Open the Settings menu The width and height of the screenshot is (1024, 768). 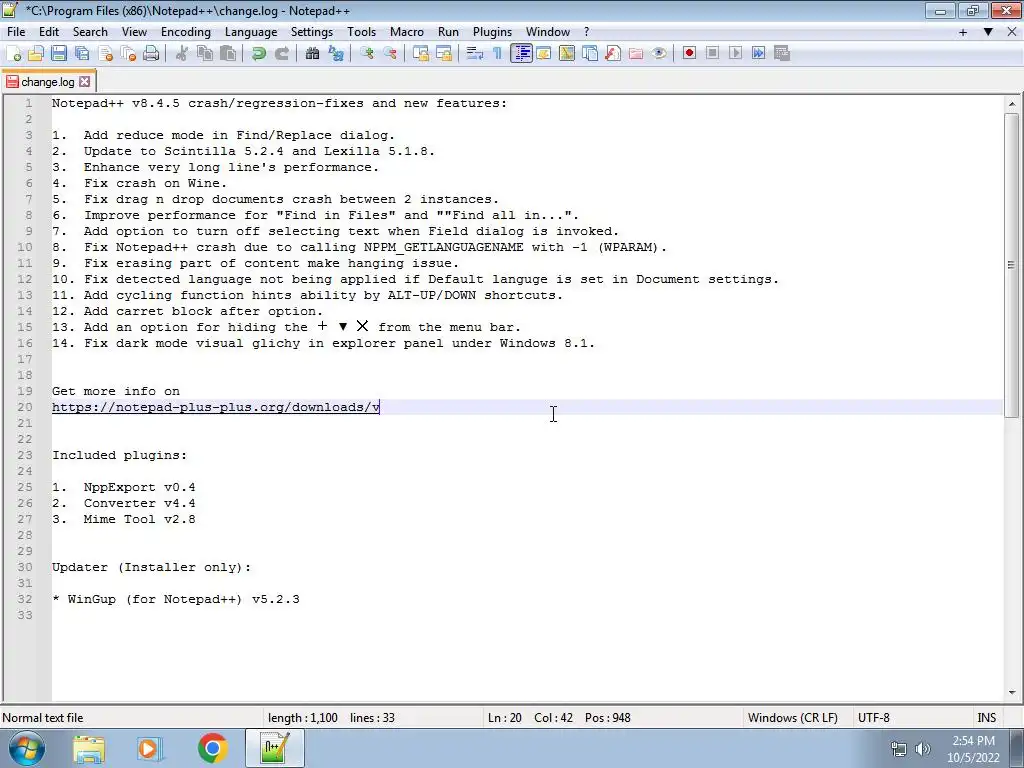click(x=312, y=32)
